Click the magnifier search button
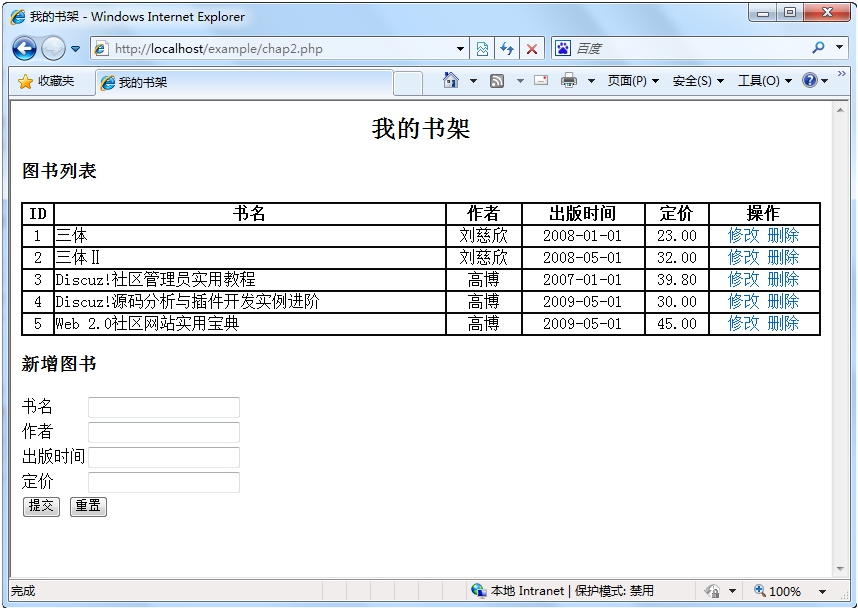858x610 pixels. click(x=818, y=48)
